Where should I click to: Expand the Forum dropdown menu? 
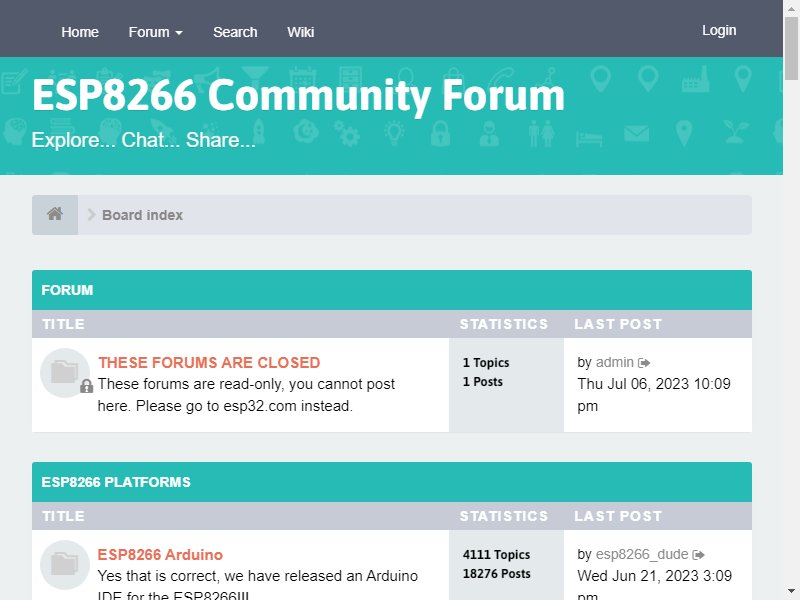pyautogui.click(x=156, y=32)
